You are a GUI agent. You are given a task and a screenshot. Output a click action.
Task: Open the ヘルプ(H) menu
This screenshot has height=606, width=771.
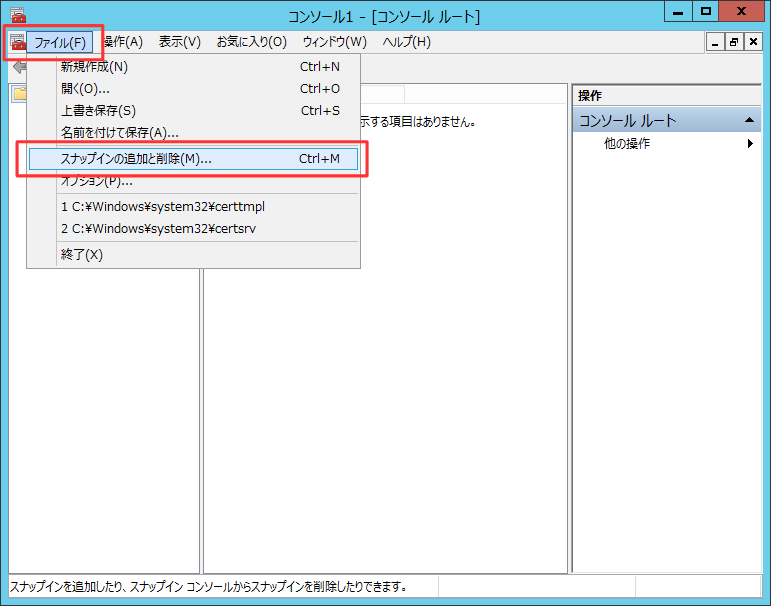(x=407, y=42)
